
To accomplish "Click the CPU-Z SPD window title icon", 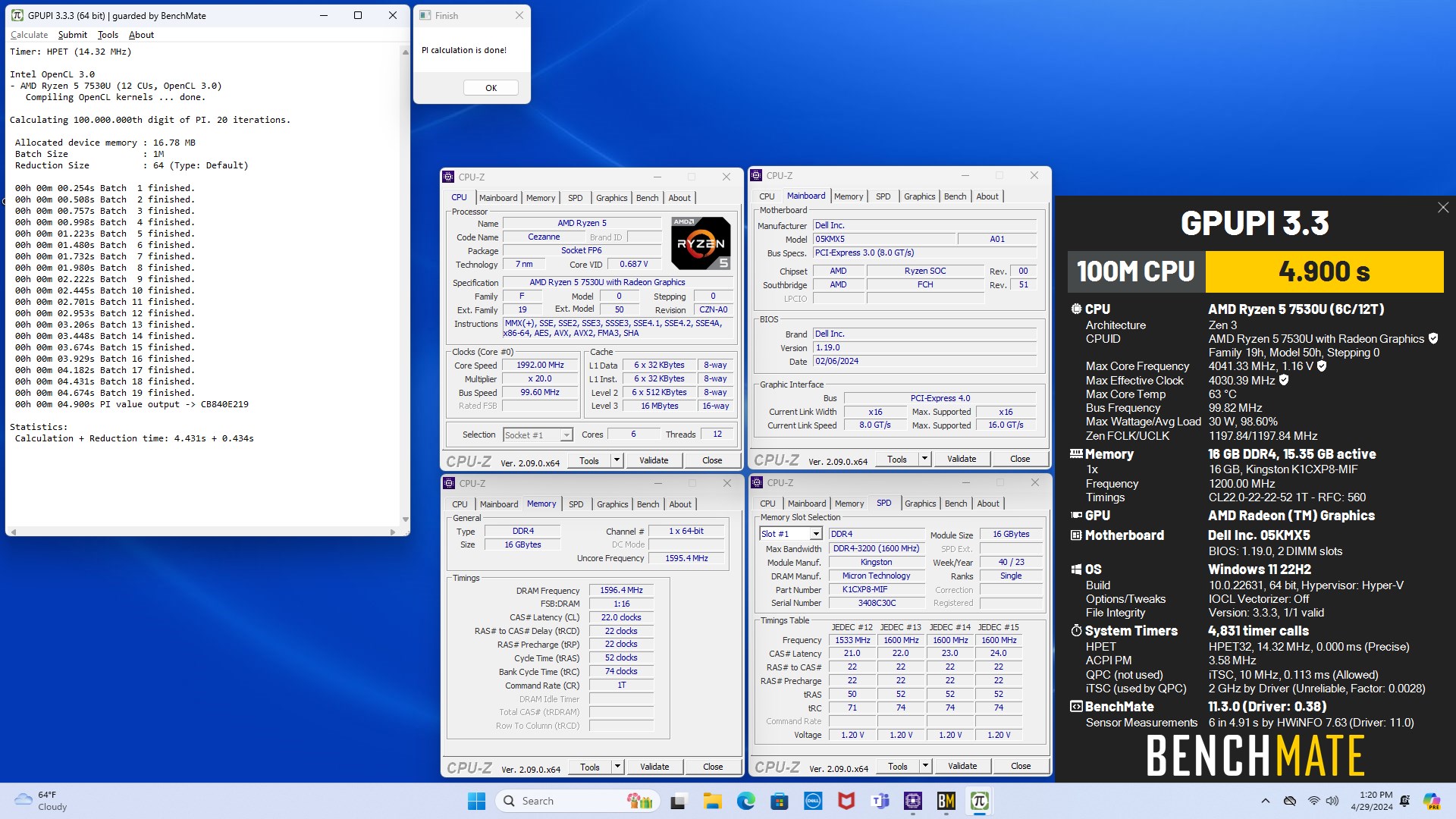I will [757, 482].
